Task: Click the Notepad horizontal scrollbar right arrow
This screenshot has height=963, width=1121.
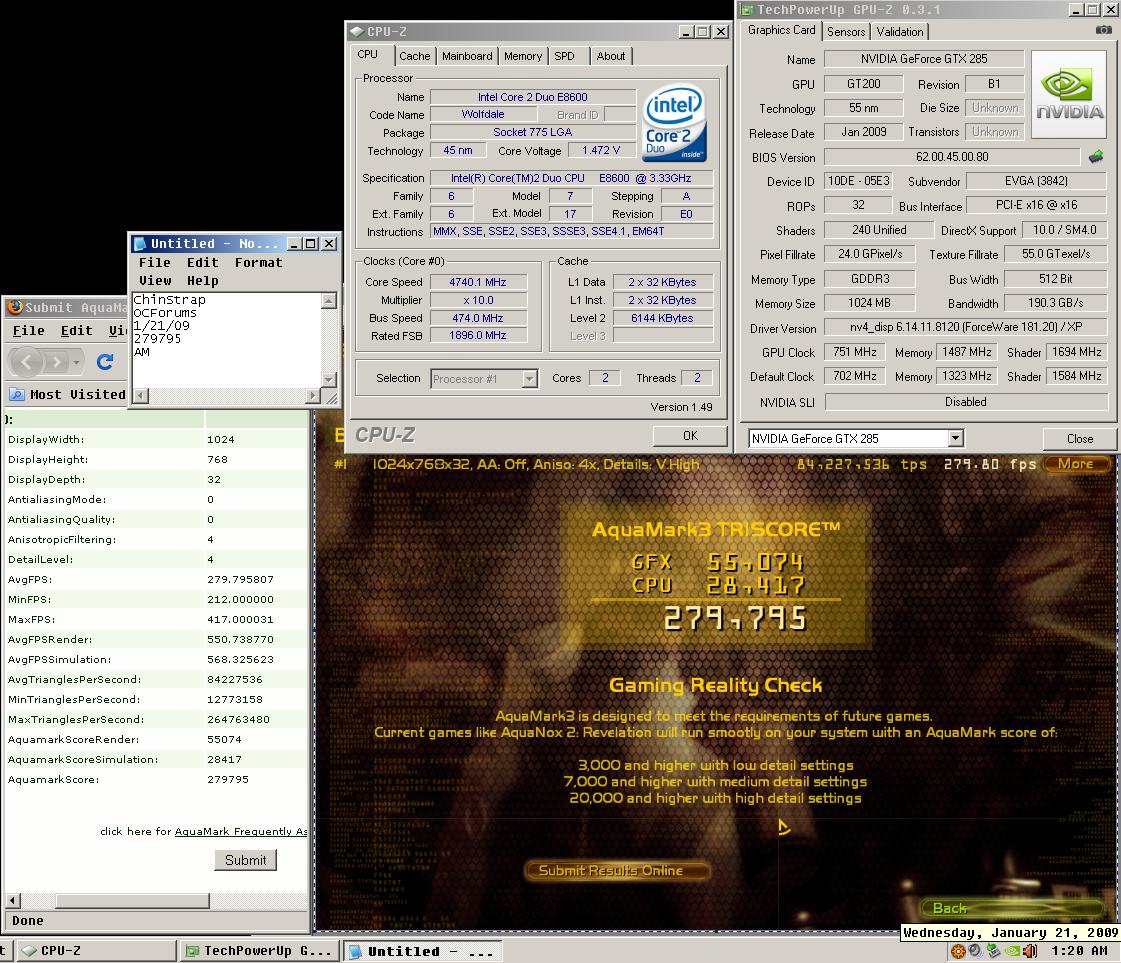Action: pyautogui.click(x=312, y=395)
